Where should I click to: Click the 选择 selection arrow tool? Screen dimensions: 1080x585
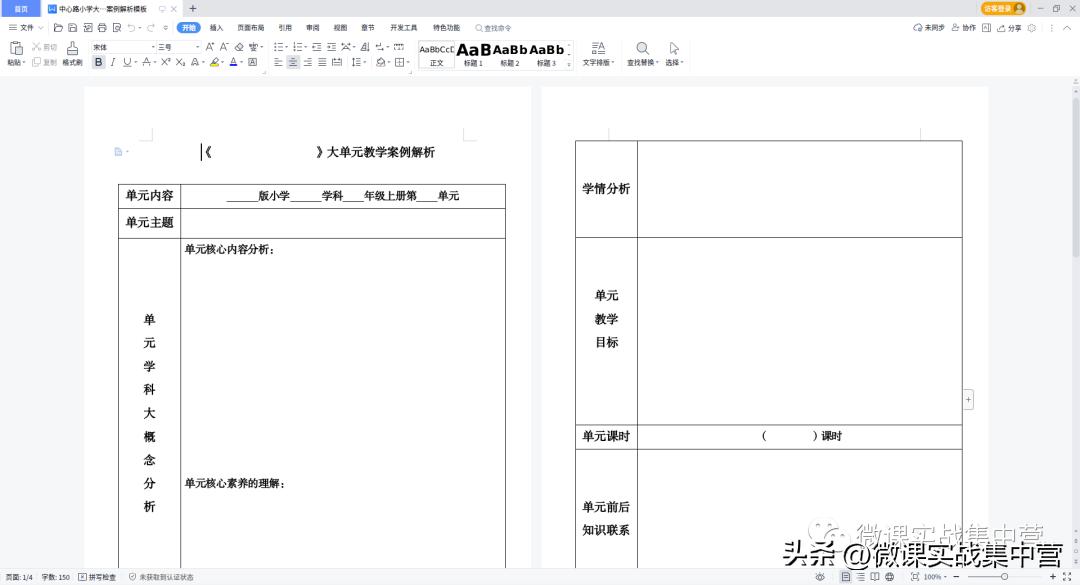coord(674,55)
